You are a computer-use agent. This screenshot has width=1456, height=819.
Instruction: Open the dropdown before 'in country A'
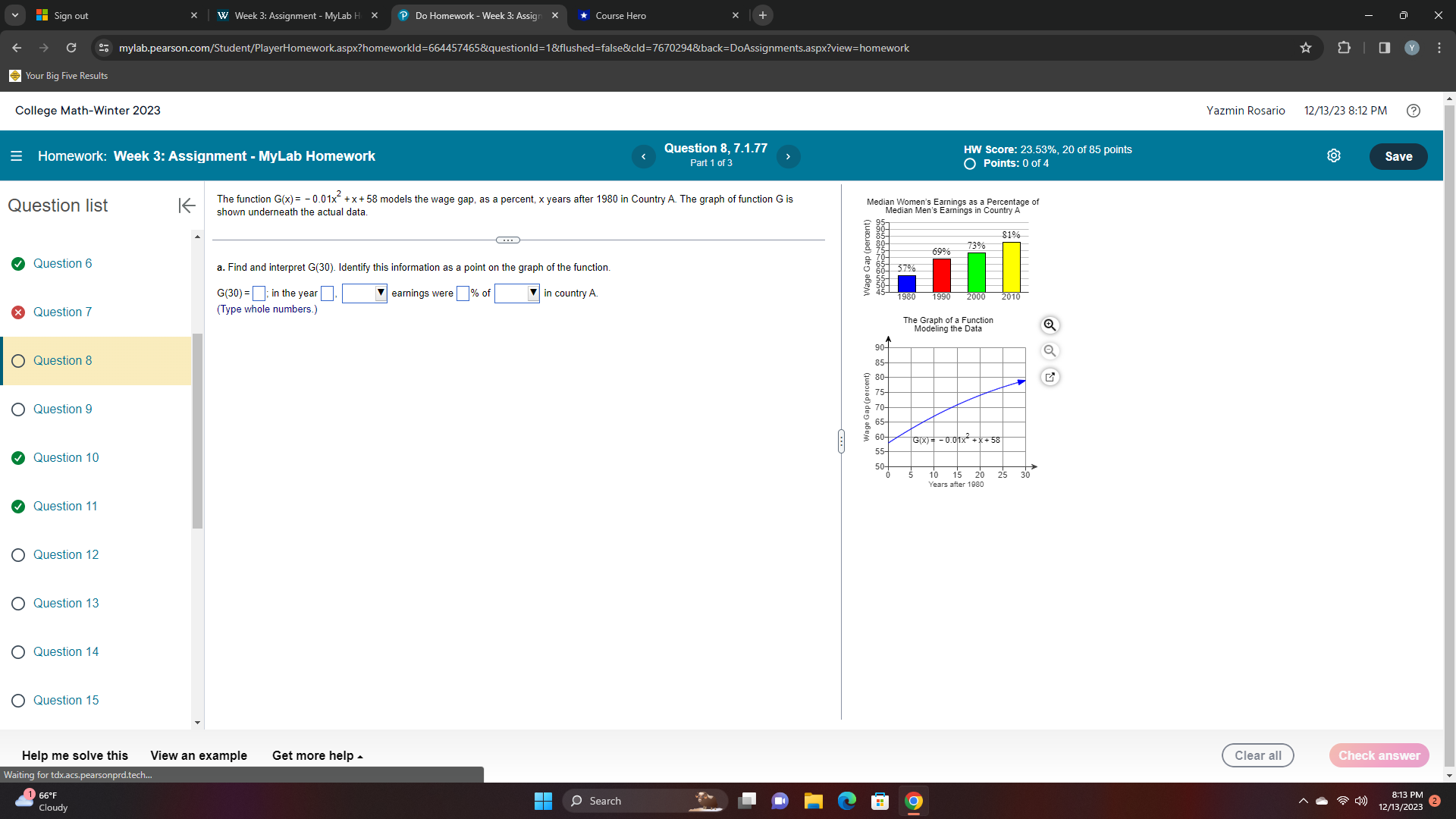coord(517,293)
